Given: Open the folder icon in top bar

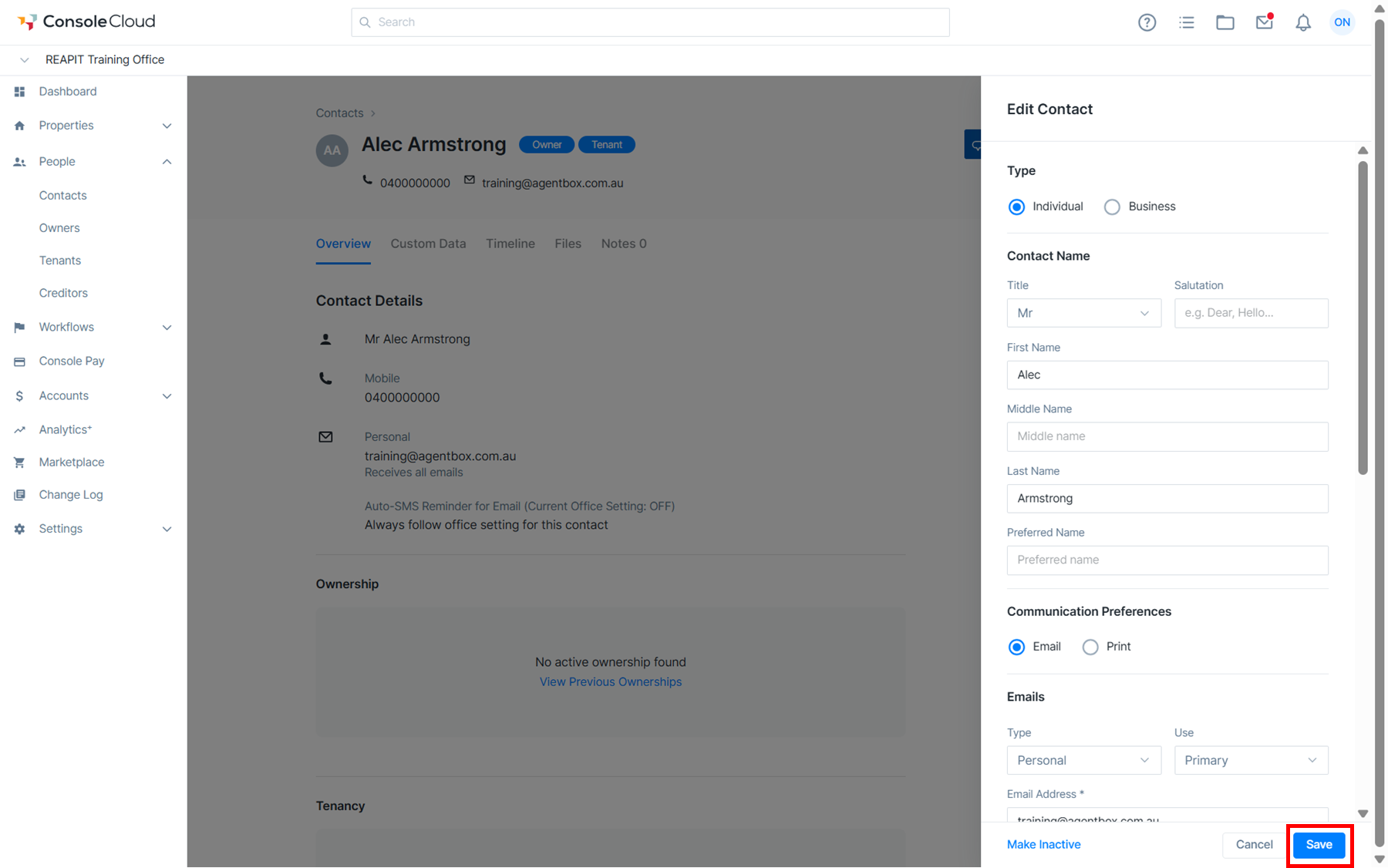Looking at the screenshot, I should tap(1225, 22).
